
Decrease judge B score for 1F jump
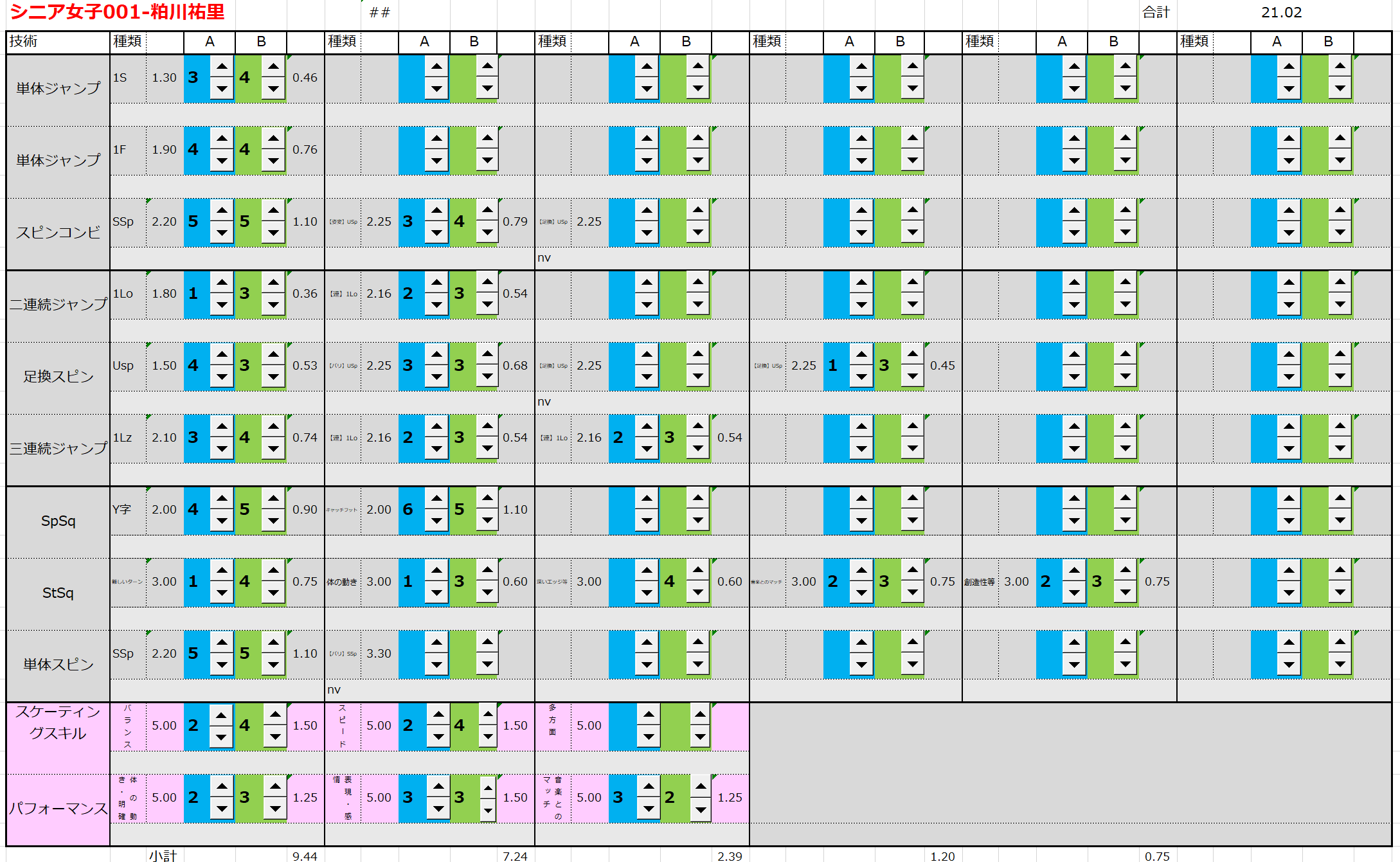pyautogui.click(x=273, y=161)
